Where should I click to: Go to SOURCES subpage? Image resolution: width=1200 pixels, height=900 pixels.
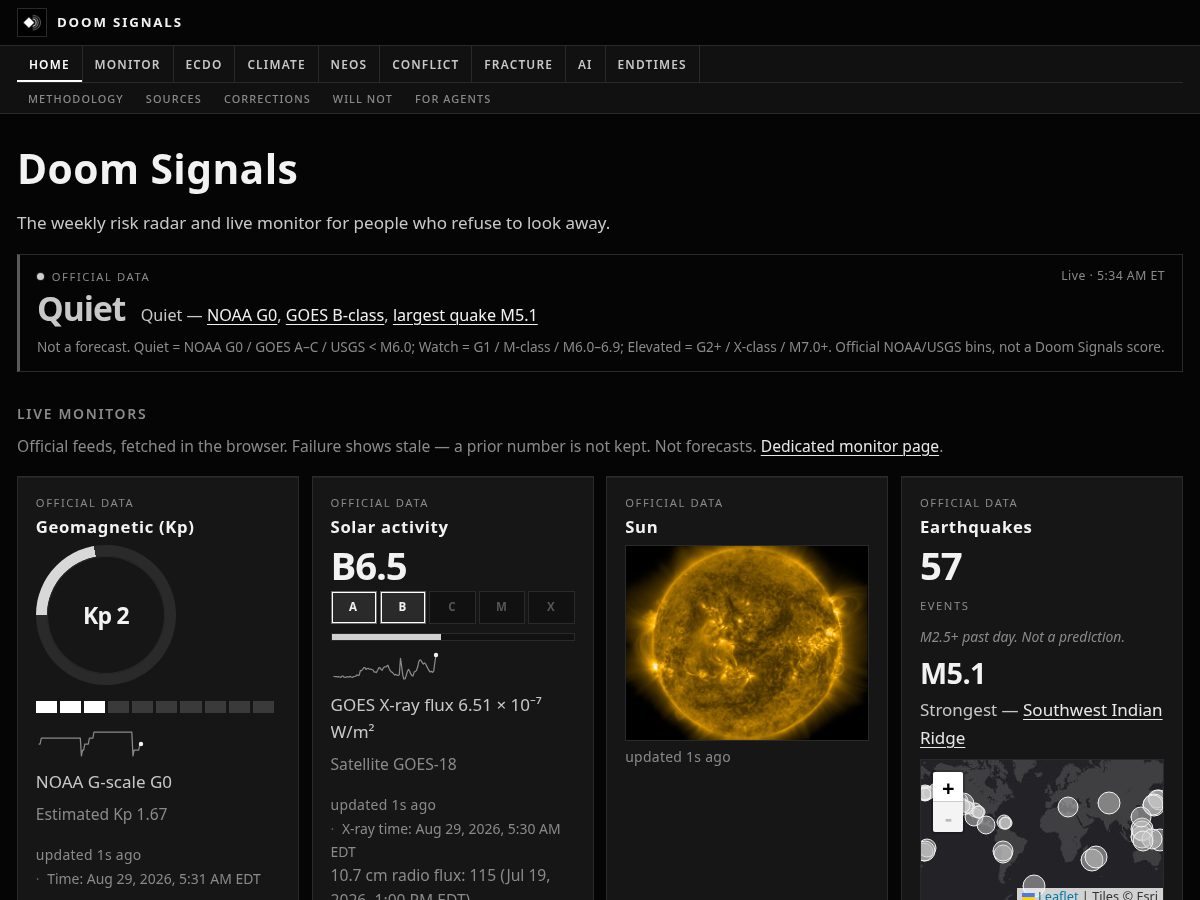tap(174, 99)
